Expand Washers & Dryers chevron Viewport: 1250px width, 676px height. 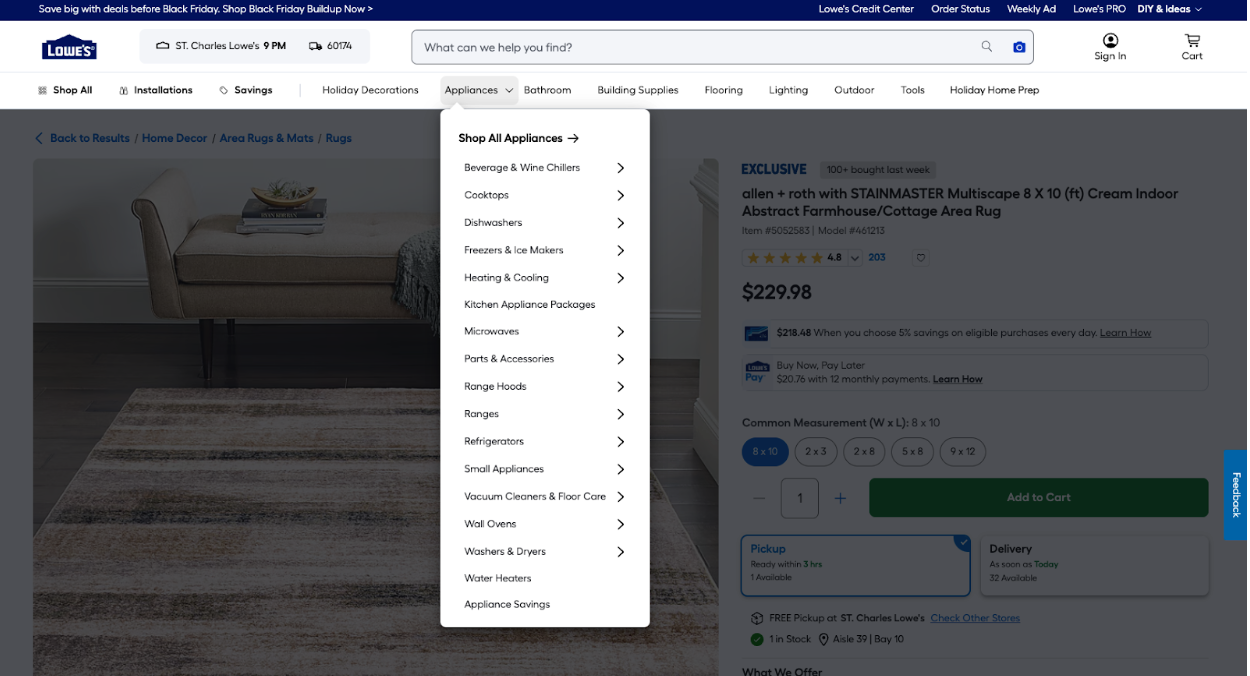click(620, 551)
